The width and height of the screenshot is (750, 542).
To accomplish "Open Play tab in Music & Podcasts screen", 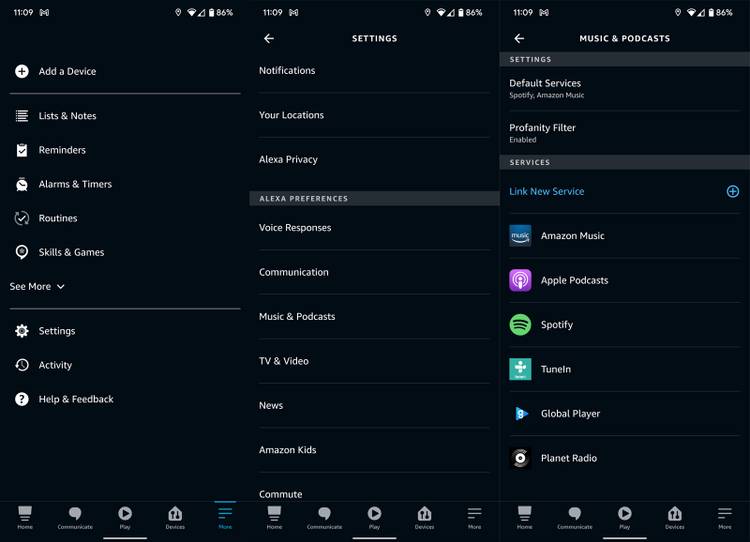I will coord(625,518).
